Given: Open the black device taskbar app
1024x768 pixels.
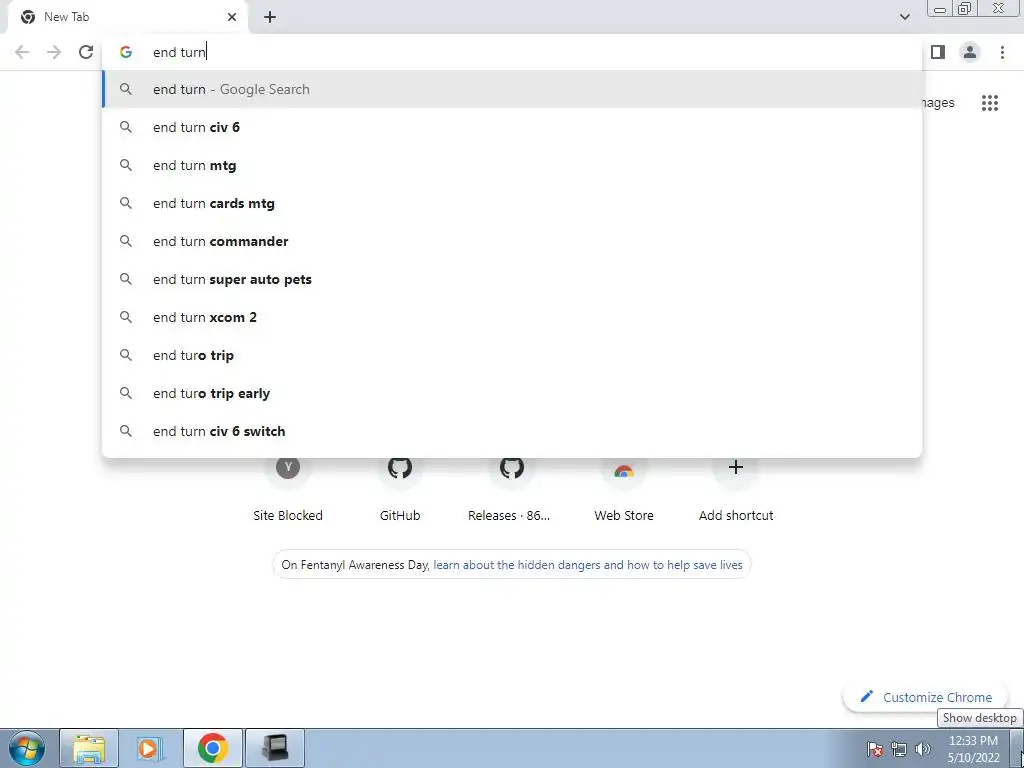Looking at the screenshot, I should point(275,748).
